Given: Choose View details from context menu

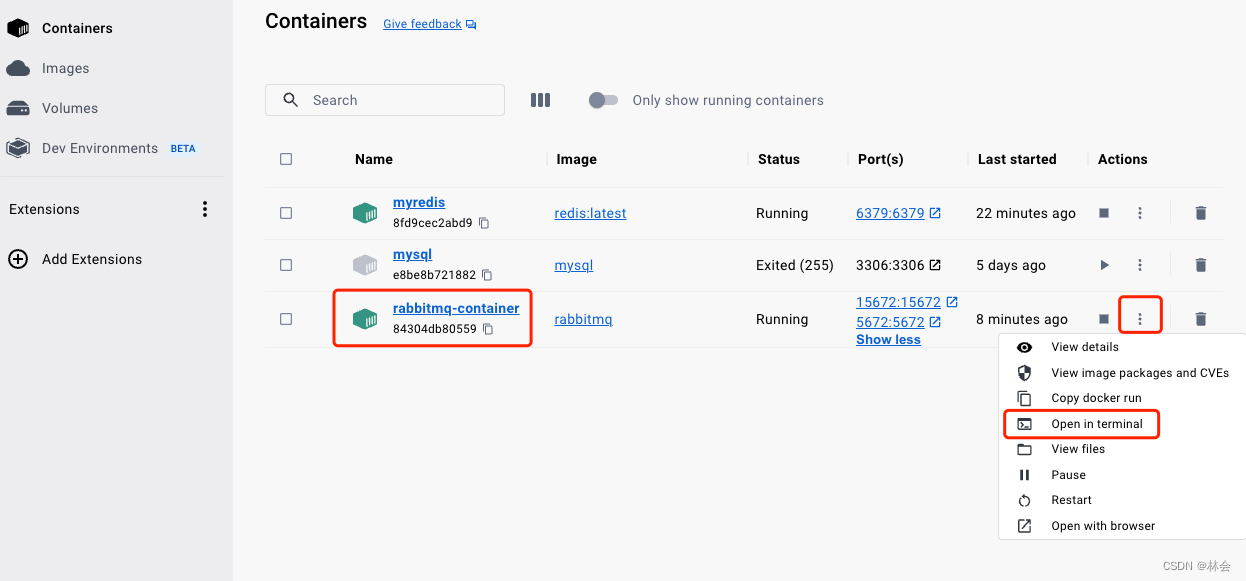Looking at the screenshot, I should pos(1122,347).
